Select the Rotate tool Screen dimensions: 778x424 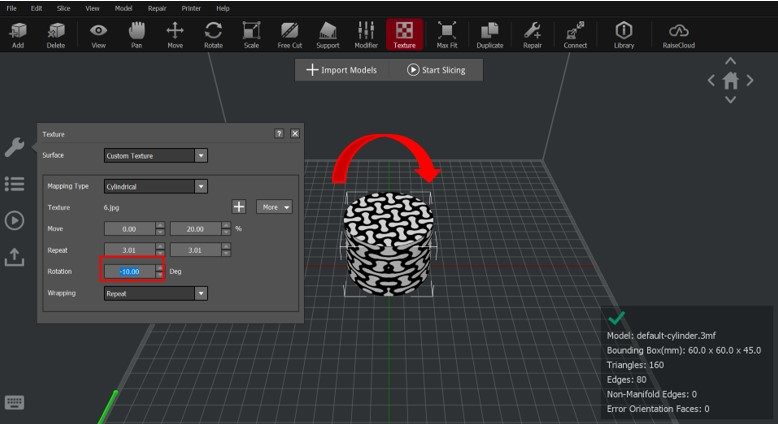tap(213, 35)
